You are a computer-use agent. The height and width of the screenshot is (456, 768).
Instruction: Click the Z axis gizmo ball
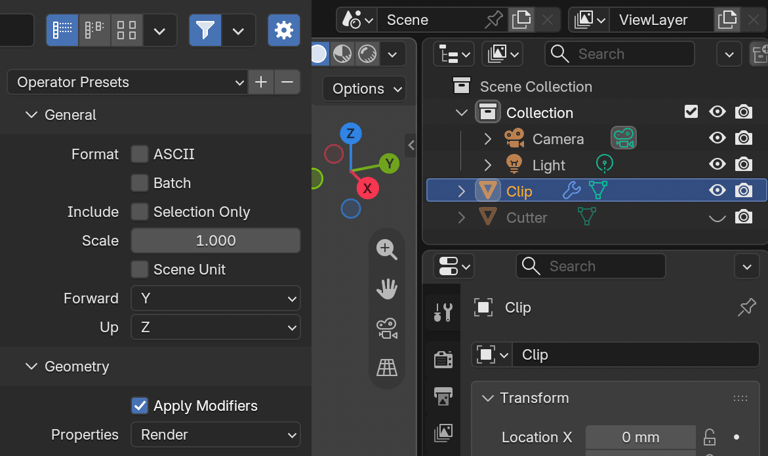(351, 133)
